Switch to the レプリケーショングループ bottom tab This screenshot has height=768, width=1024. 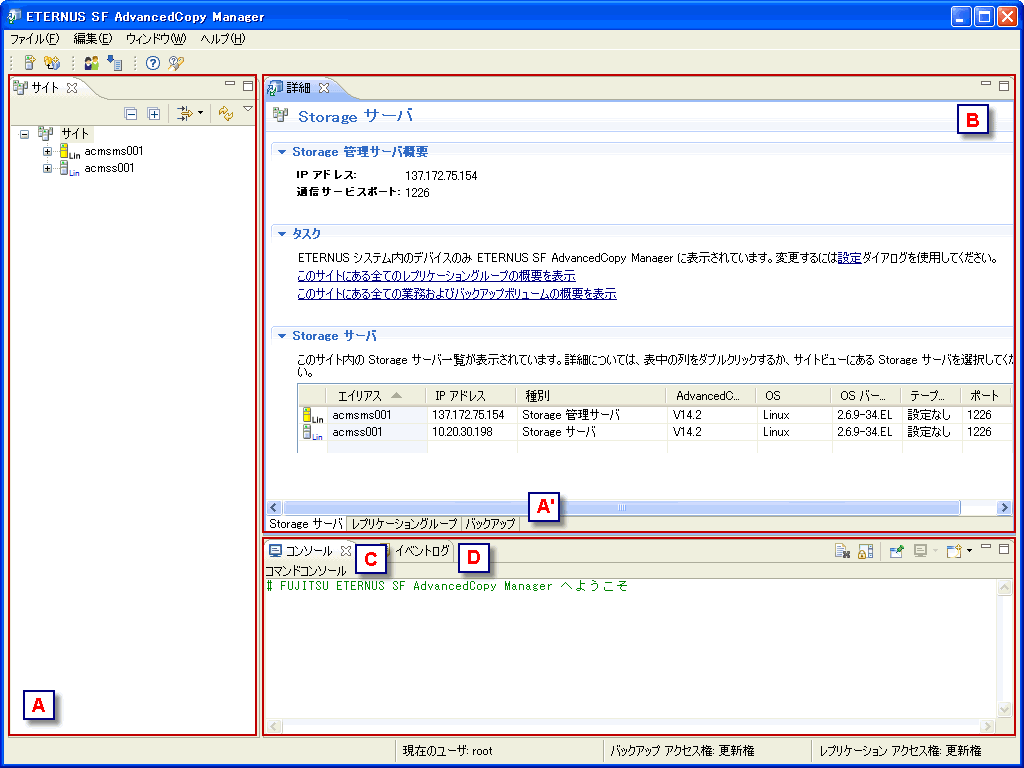(404, 524)
